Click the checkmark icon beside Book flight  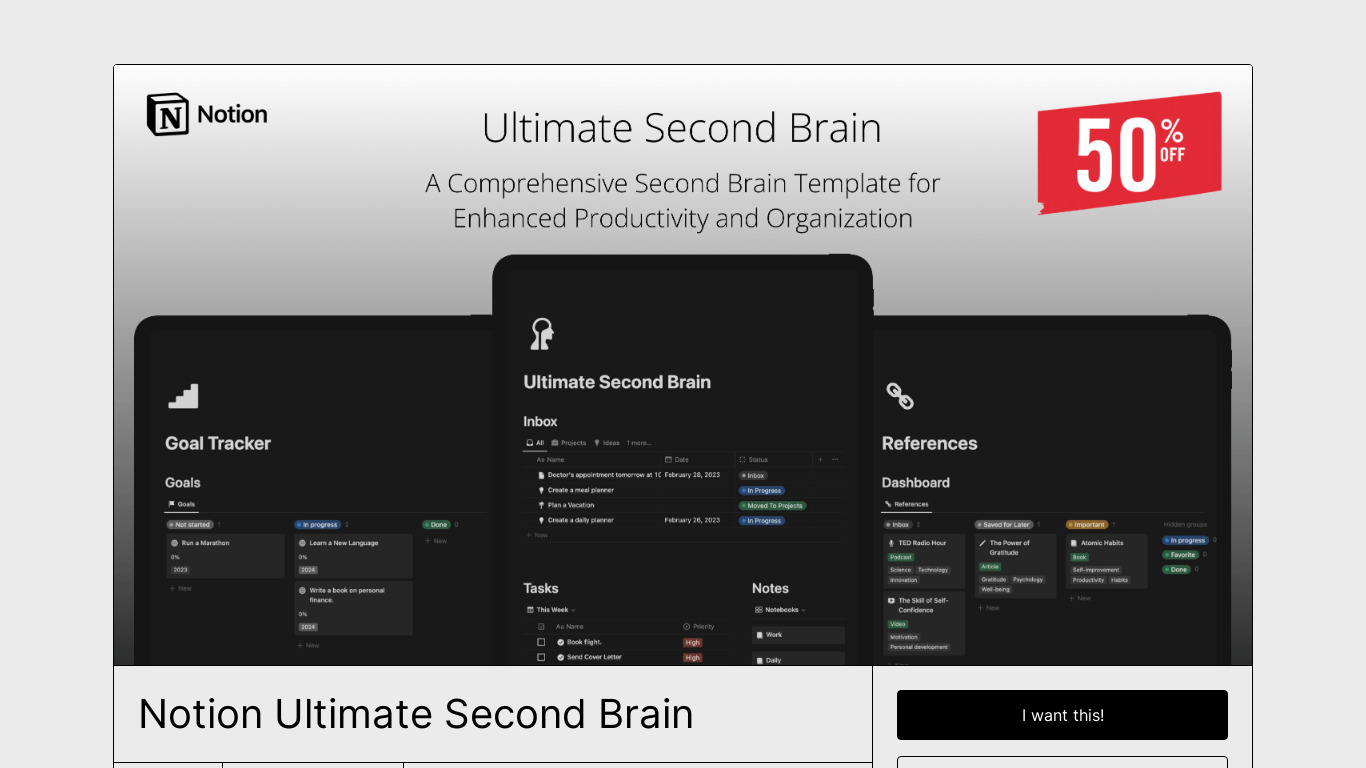[x=561, y=642]
